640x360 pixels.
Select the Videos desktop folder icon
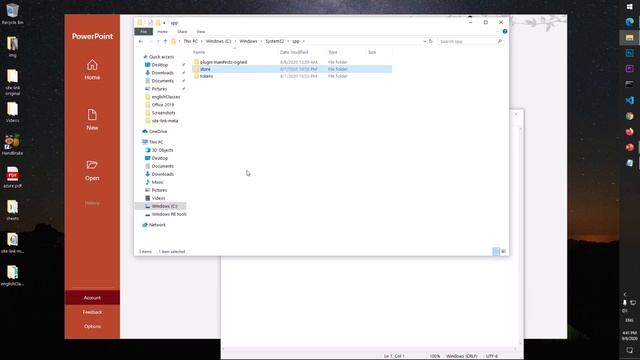pos(13,112)
